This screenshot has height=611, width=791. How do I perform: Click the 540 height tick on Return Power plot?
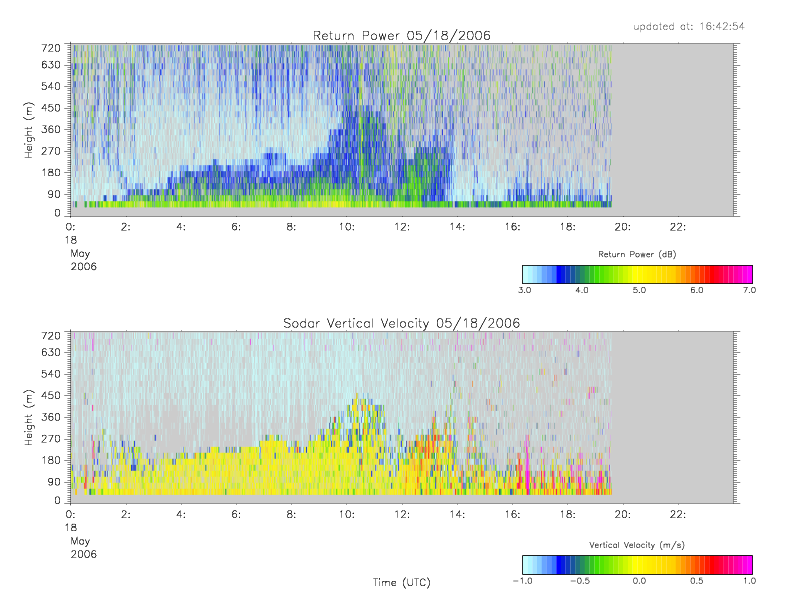[x=51, y=86]
